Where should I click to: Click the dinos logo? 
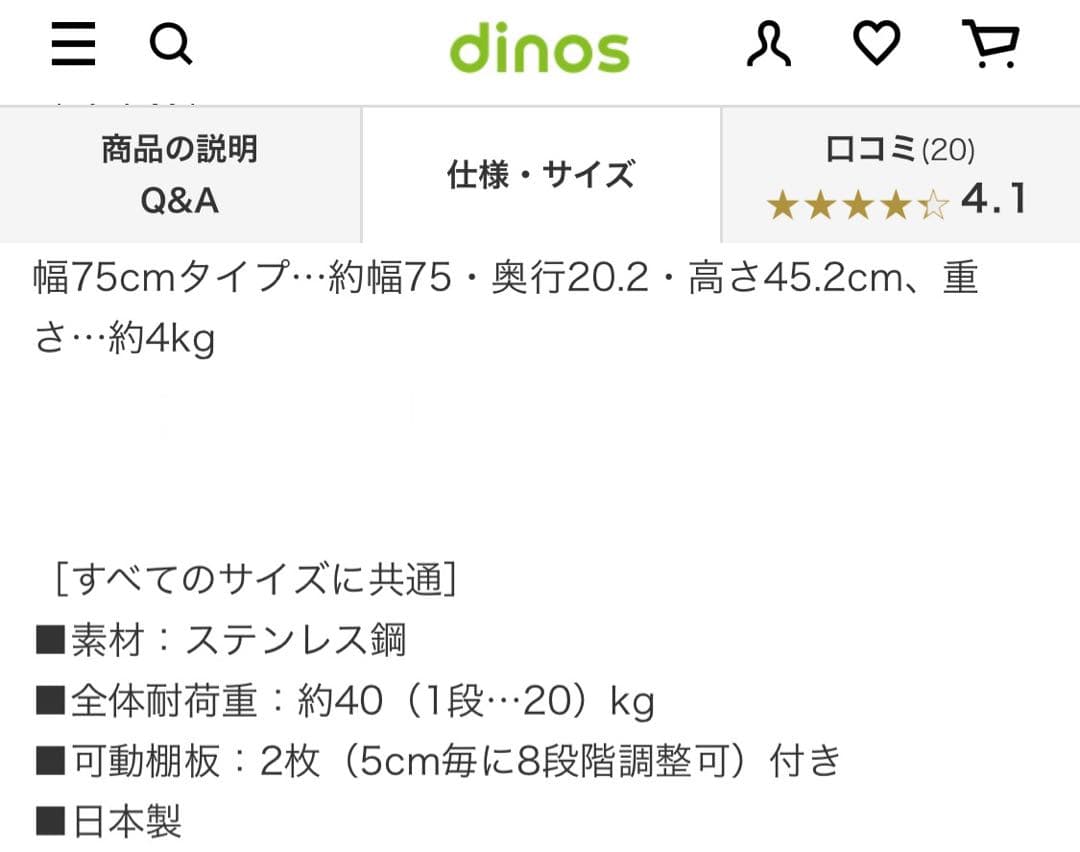pyautogui.click(x=540, y=46)
